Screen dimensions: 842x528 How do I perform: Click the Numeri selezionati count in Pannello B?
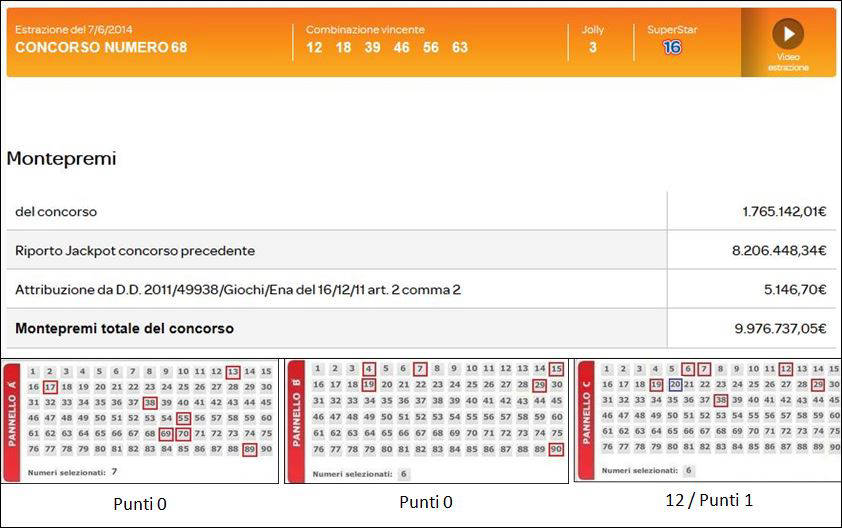tap(403, 474)
